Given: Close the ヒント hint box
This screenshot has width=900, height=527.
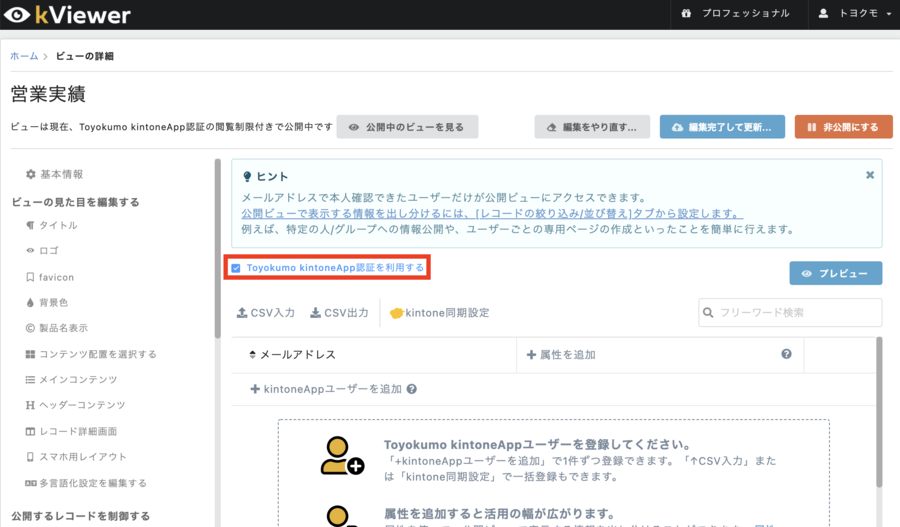Looking at the screenshot, I should click(x=870, y=175).
